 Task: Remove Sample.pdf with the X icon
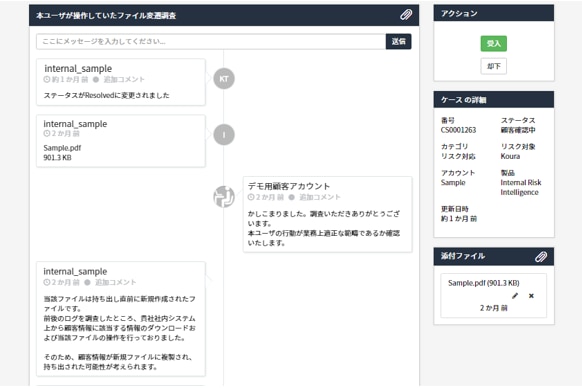(x=531, y=296)
